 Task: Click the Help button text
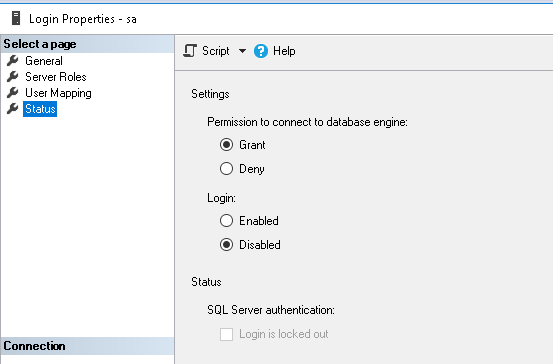click(284, 51)
